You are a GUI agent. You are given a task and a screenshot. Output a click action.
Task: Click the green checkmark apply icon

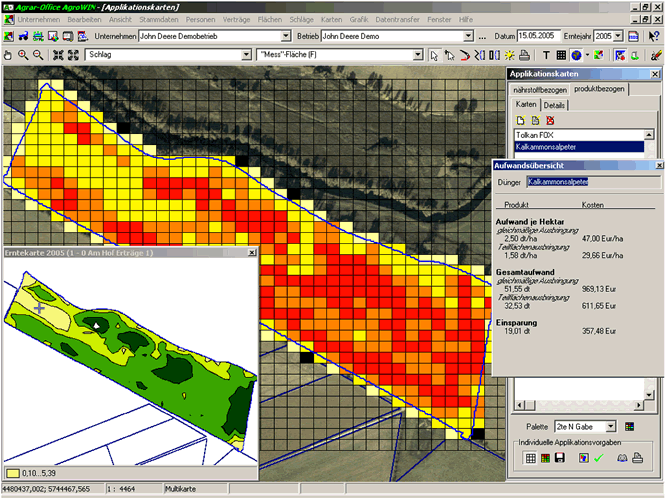click(x=599, y=458)
